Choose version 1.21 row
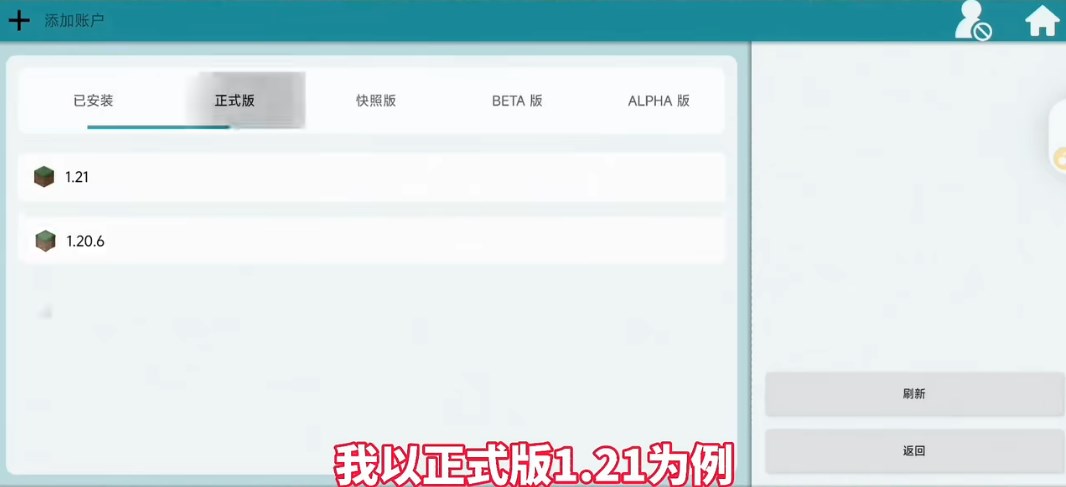 (x=371, y=177)
